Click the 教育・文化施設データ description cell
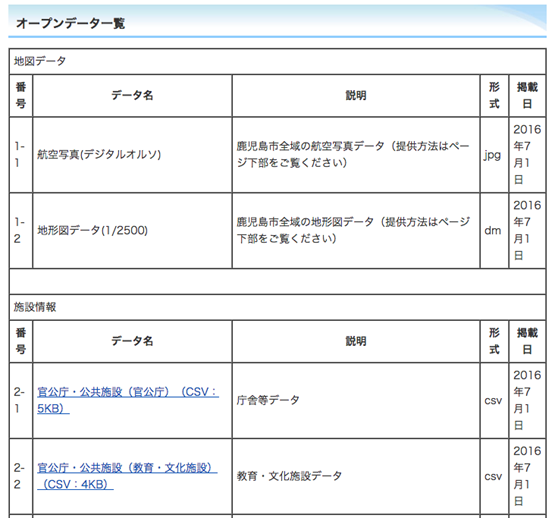This screenshot has height=518, width=555. click(356, 476)
